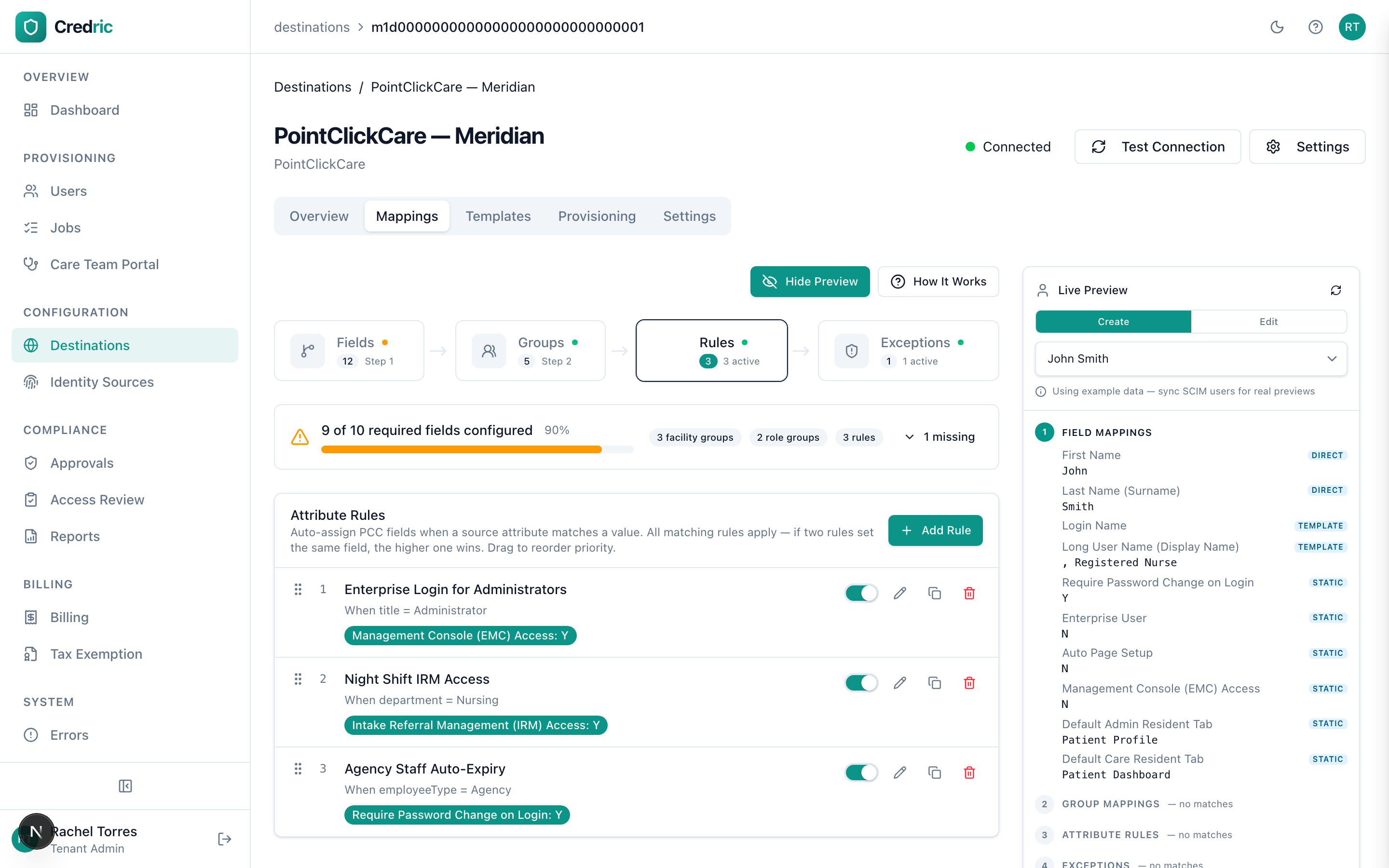The image size is (1389, 868).
Task: Hide the preview panel
Action: [809, 281]
